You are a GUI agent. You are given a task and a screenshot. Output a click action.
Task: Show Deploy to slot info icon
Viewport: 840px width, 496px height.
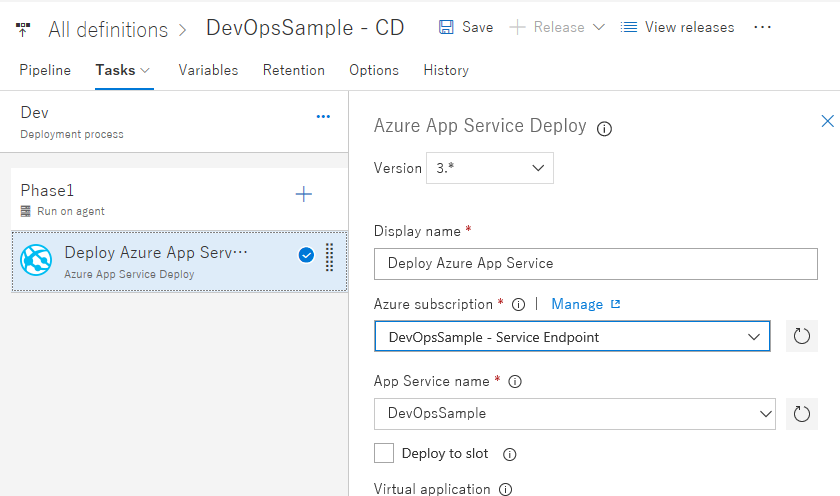coord(509,454)
